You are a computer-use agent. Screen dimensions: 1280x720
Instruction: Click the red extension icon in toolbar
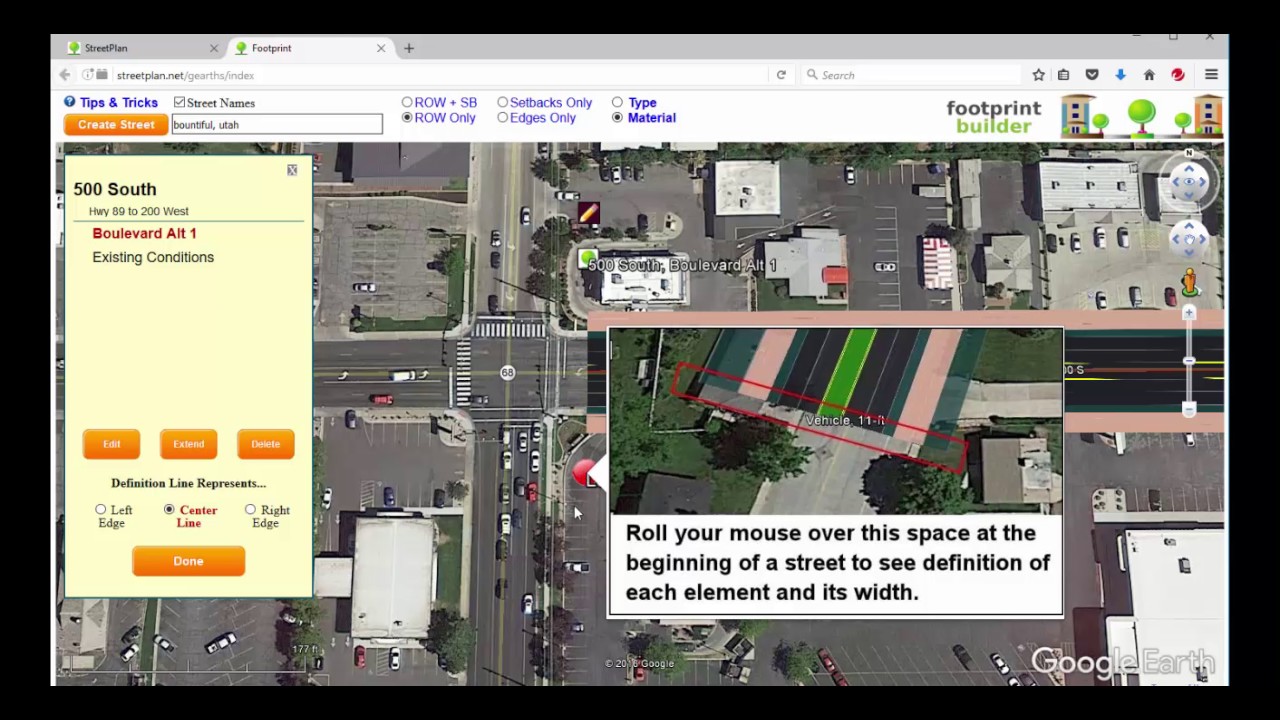tap(1178, 75)
